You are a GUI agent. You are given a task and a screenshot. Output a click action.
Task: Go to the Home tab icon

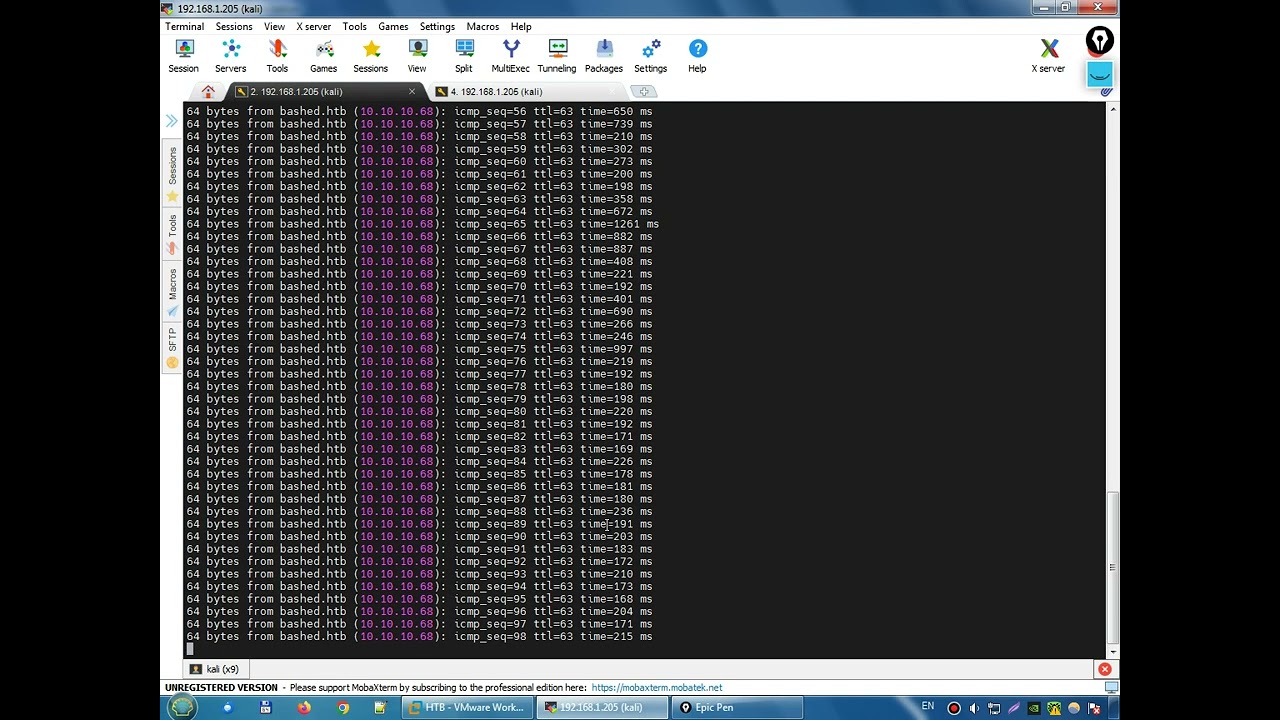click(x=208, y=92)
